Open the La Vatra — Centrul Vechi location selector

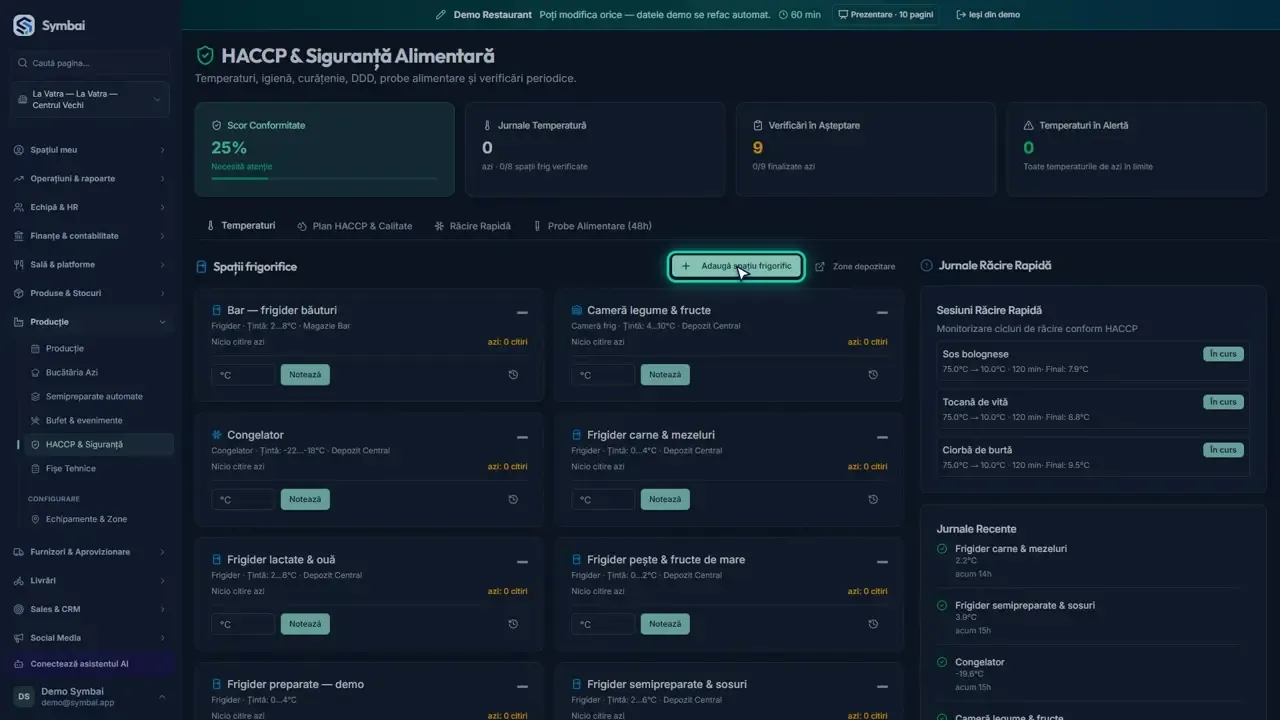coord(92,100)
